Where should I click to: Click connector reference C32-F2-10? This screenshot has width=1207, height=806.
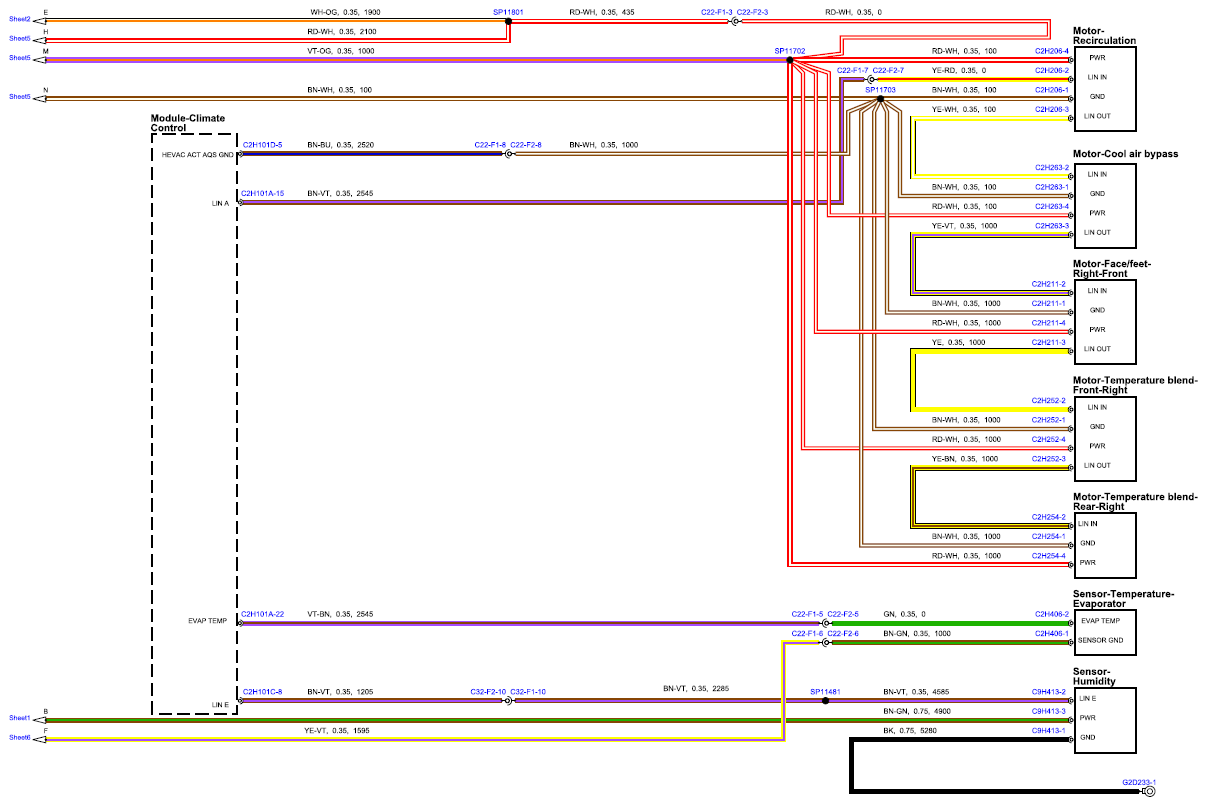coord(488,691)
